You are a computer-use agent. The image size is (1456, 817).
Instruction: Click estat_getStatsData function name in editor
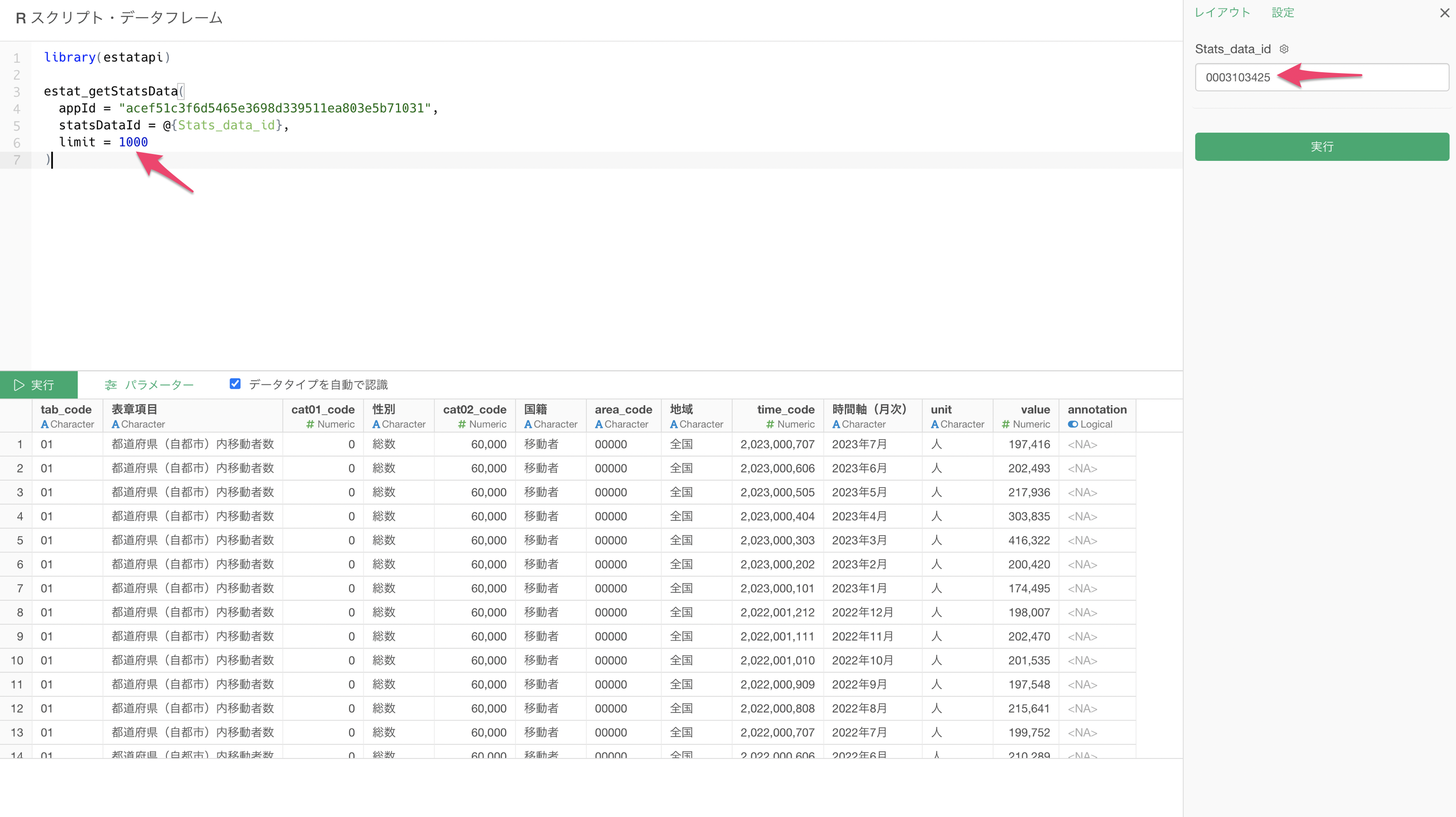[x=111, y=91]
